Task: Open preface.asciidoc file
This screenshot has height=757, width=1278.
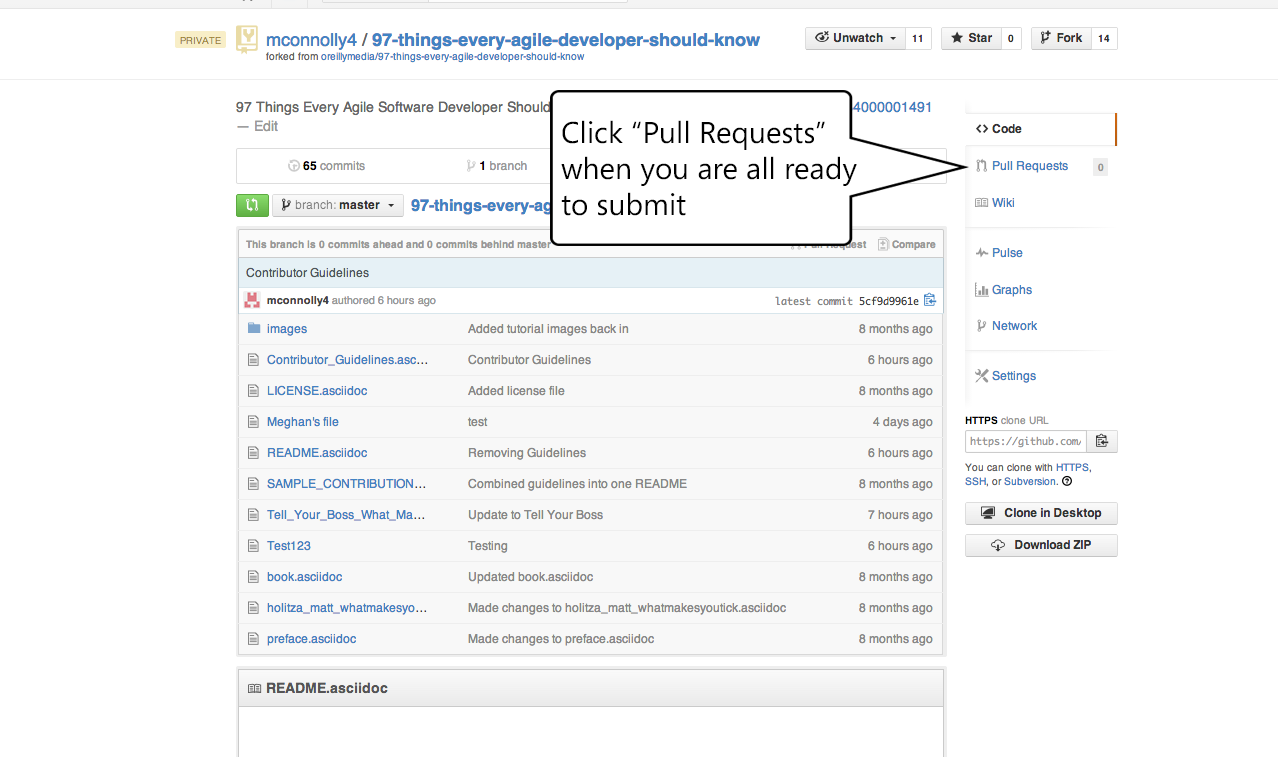Action: [x=312, y=639]
